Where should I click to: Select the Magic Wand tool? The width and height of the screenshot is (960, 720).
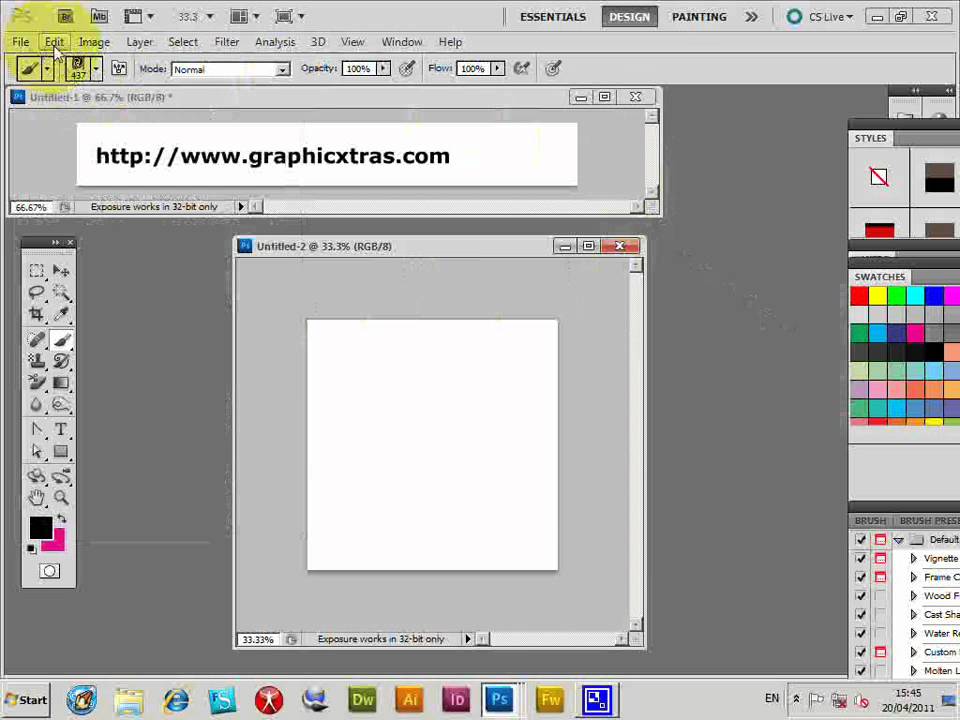pos(61,292)
